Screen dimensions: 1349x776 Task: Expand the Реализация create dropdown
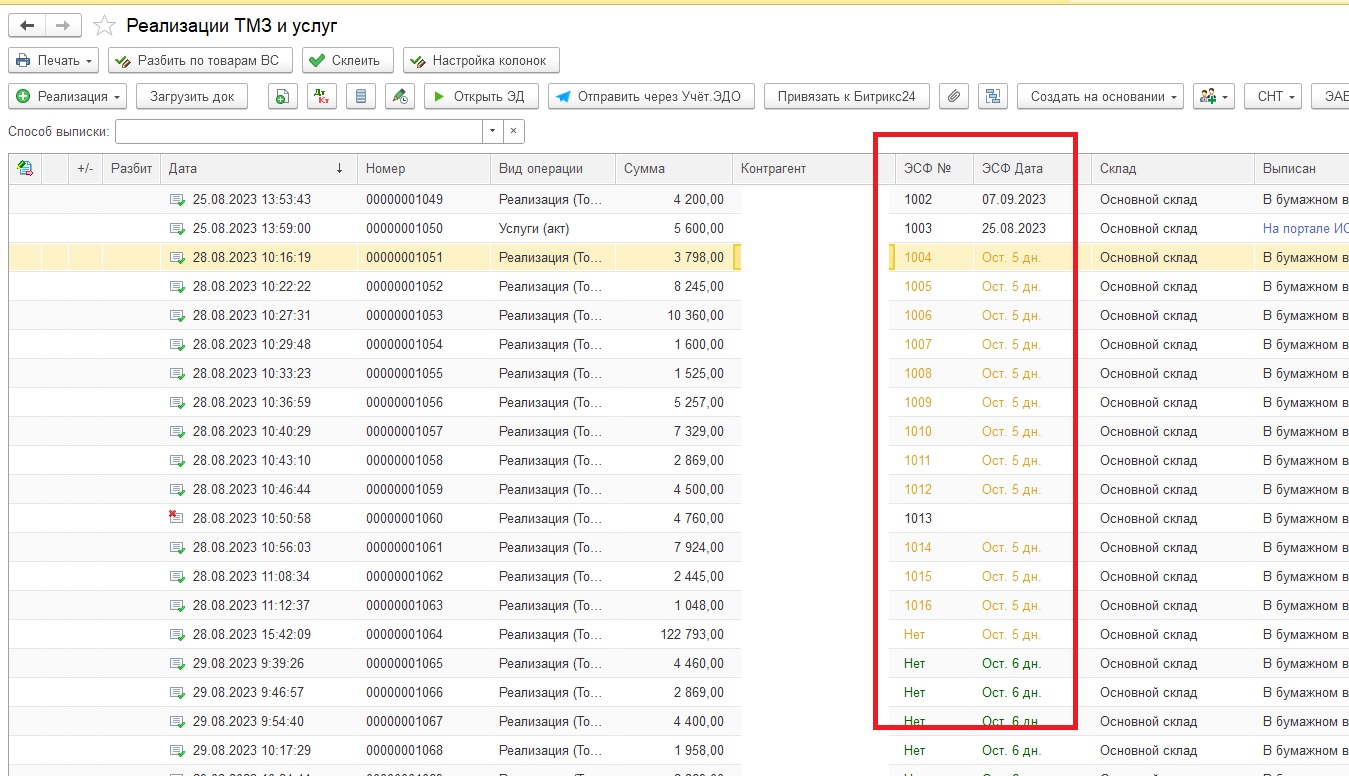point(68,96)
